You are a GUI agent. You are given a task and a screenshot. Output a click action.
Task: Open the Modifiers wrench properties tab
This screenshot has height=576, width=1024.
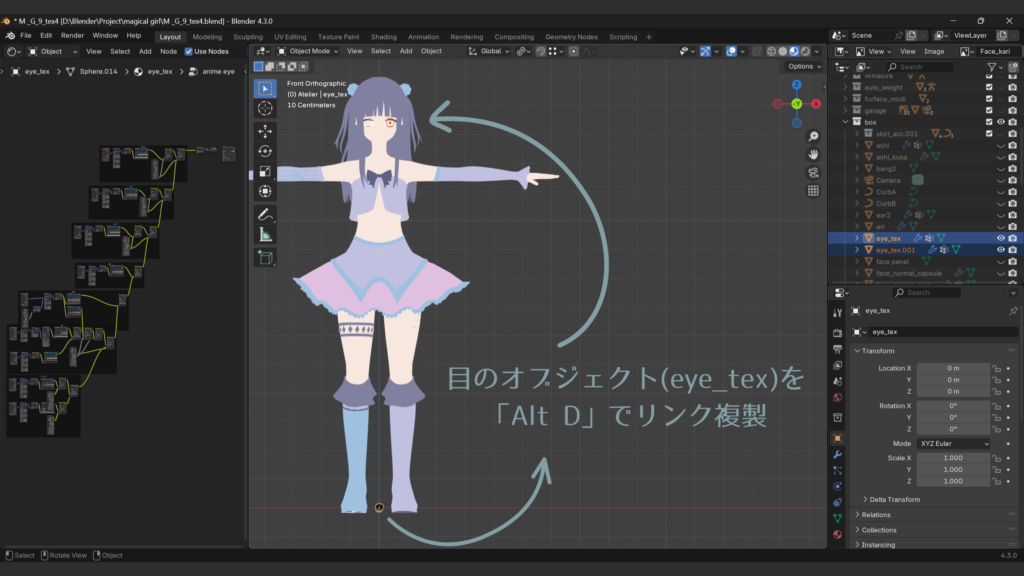tap(837, 454)
